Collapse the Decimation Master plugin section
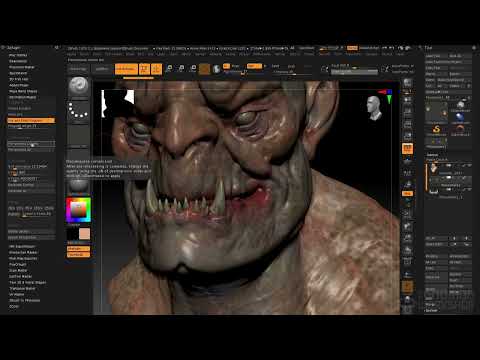The image size is (480, 360). click(22, 97)
